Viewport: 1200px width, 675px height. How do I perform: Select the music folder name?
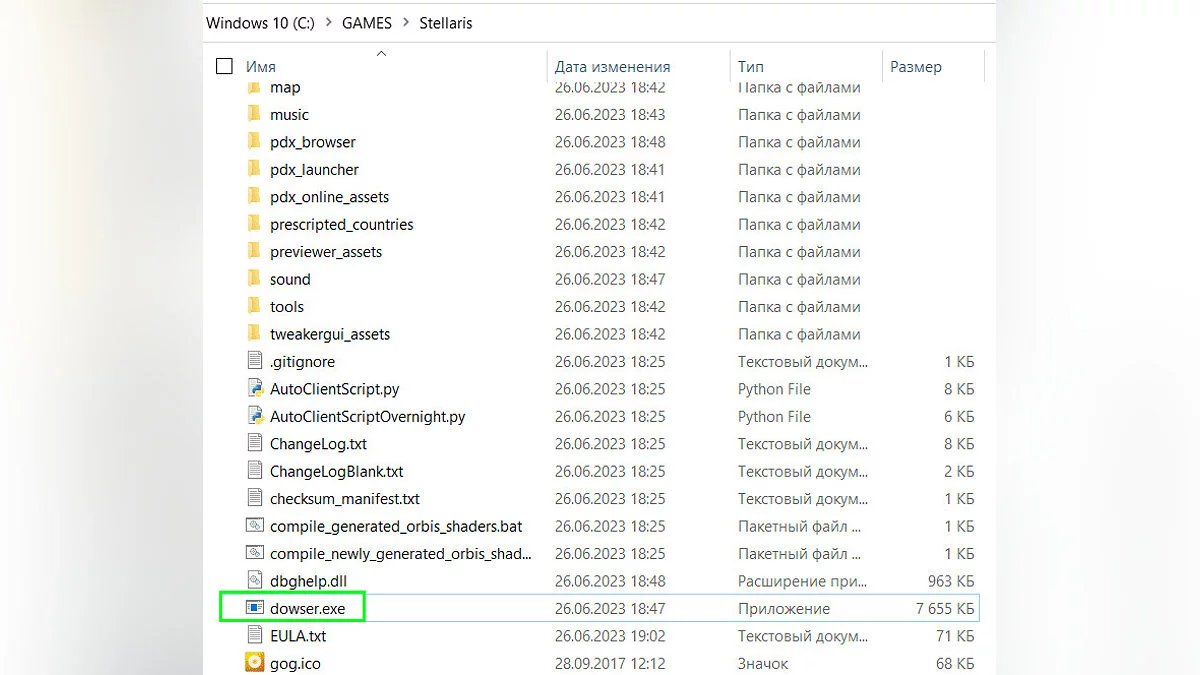tap(289, 115)
